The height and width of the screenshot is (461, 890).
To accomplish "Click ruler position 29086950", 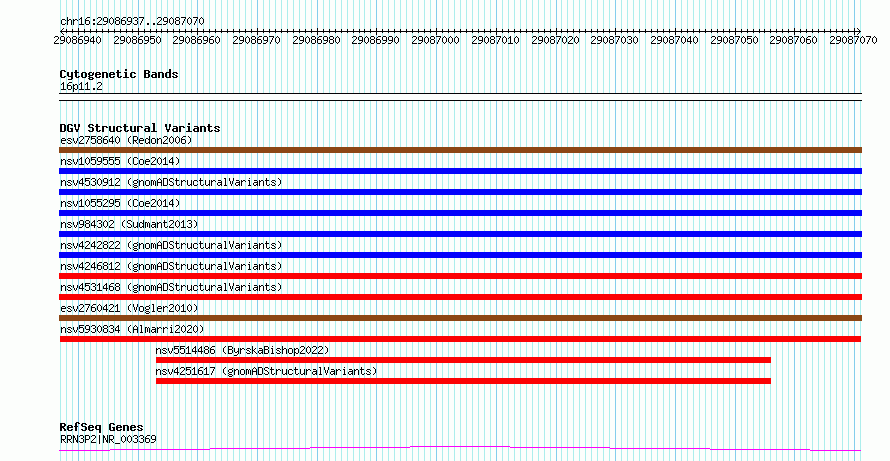I will [137, 40].
